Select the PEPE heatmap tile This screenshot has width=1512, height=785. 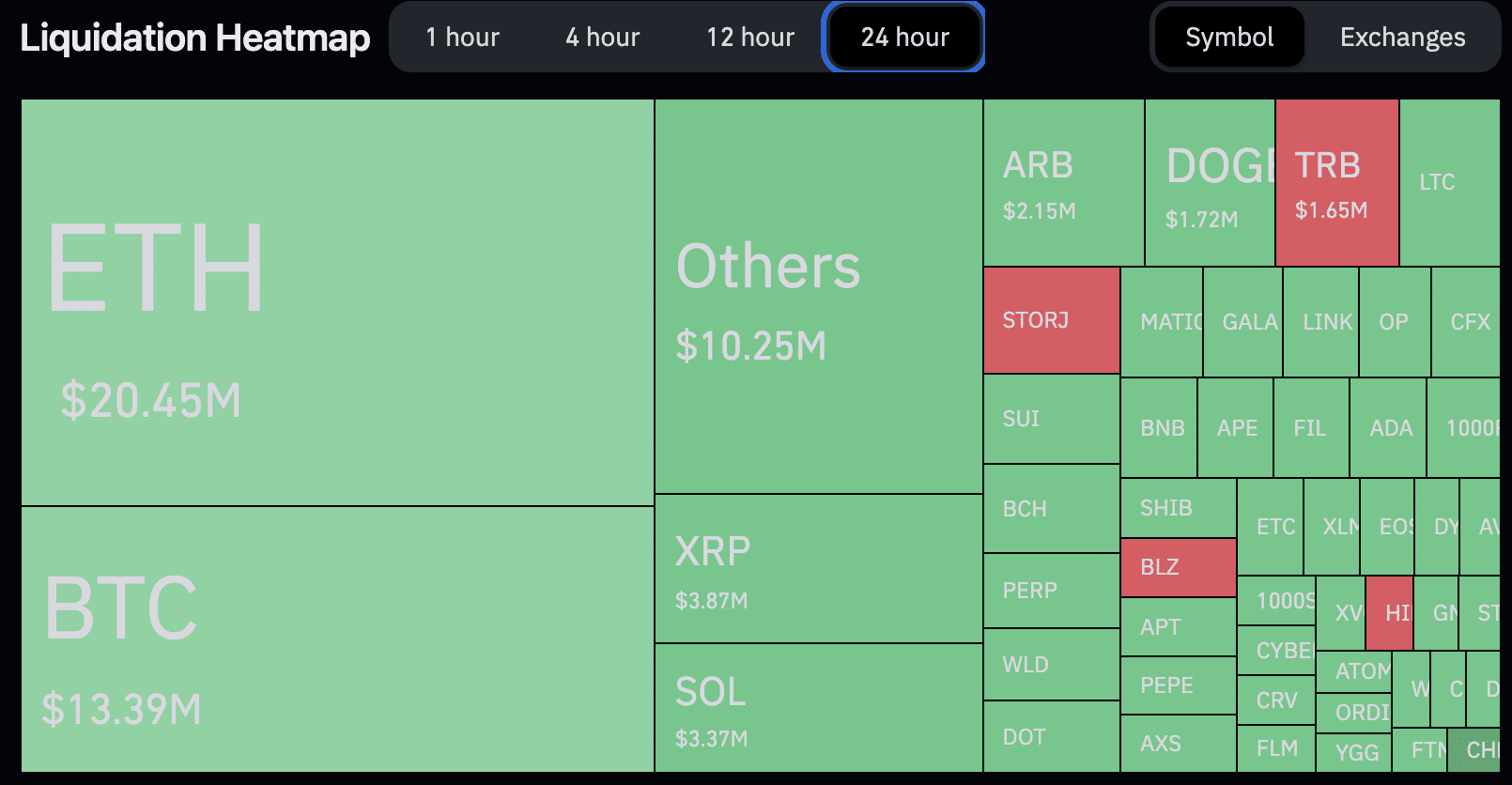click(x=1178, y=685)
